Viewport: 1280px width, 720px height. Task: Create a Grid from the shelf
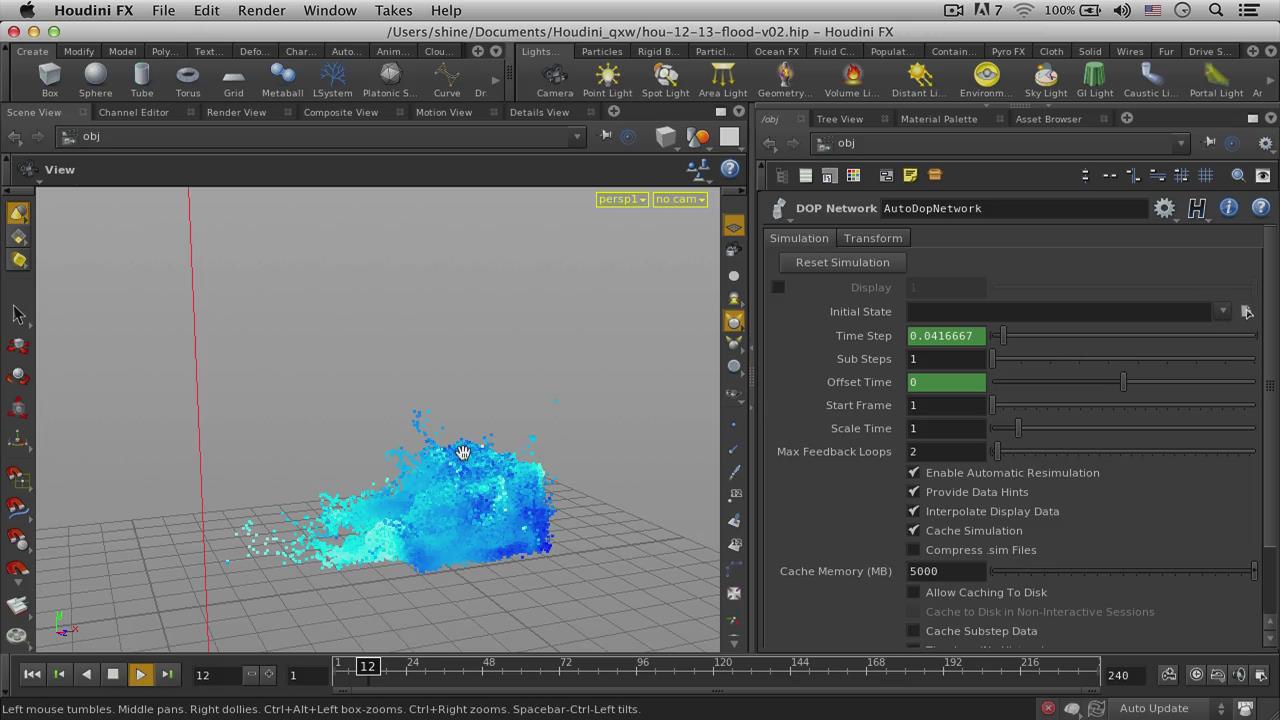point(233,79)
